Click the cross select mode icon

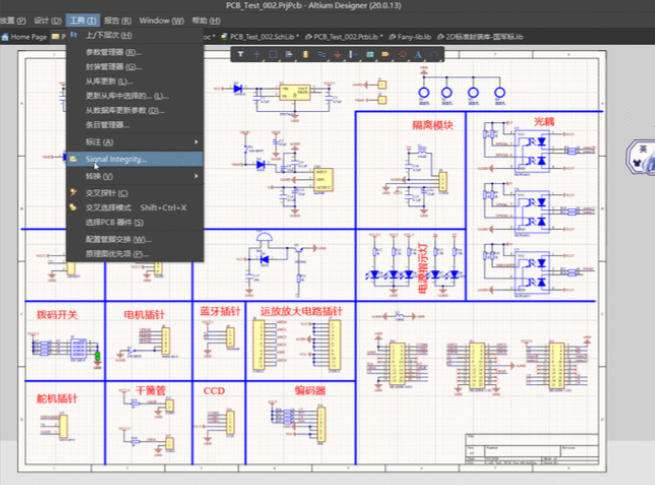click(73, 207)
